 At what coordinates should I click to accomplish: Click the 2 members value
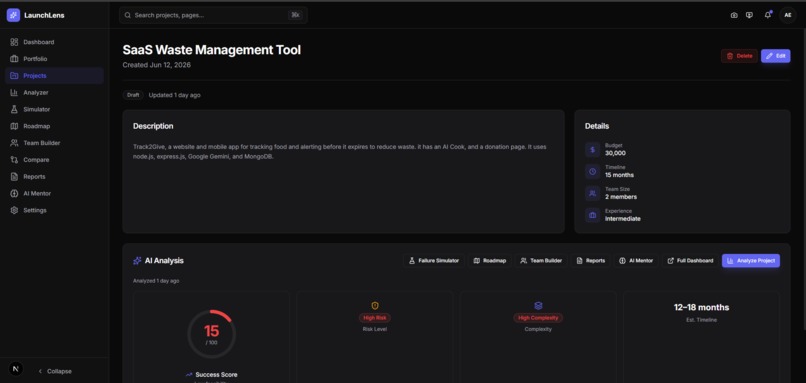tap(621, 197)
